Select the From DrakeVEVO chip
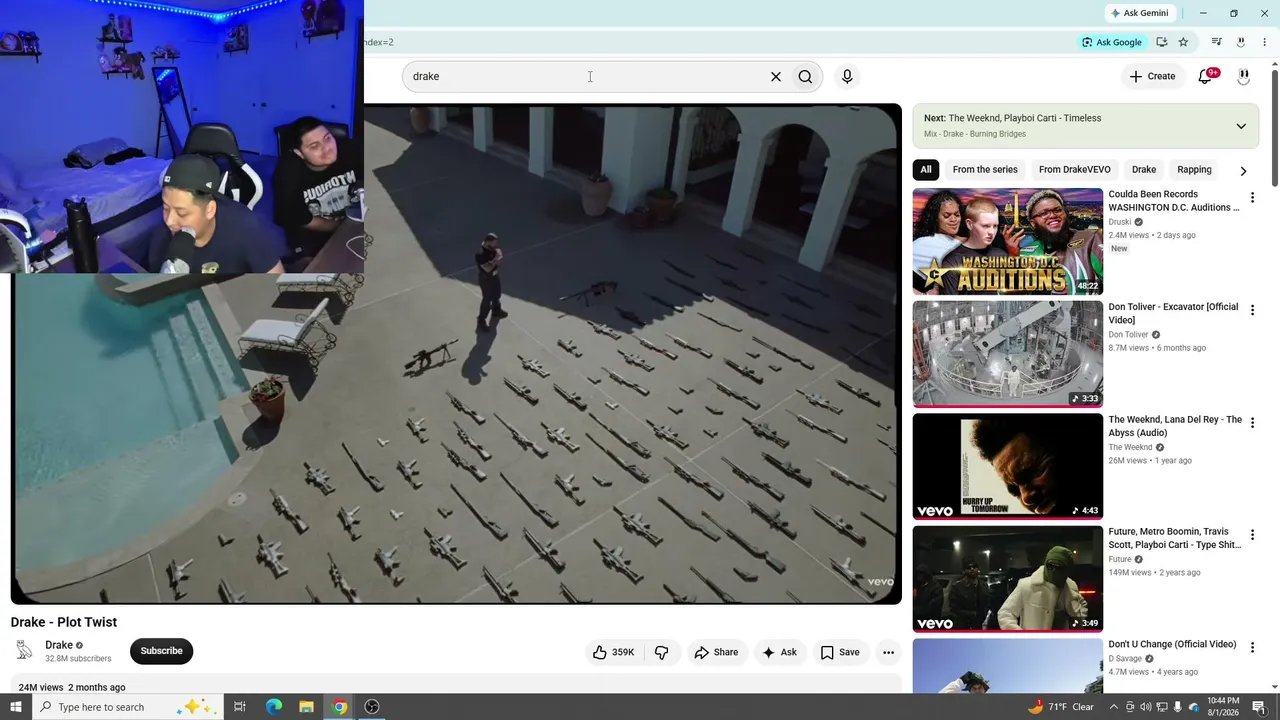The height and width of the screenshot is (720, 1280). pos(1074,170)
